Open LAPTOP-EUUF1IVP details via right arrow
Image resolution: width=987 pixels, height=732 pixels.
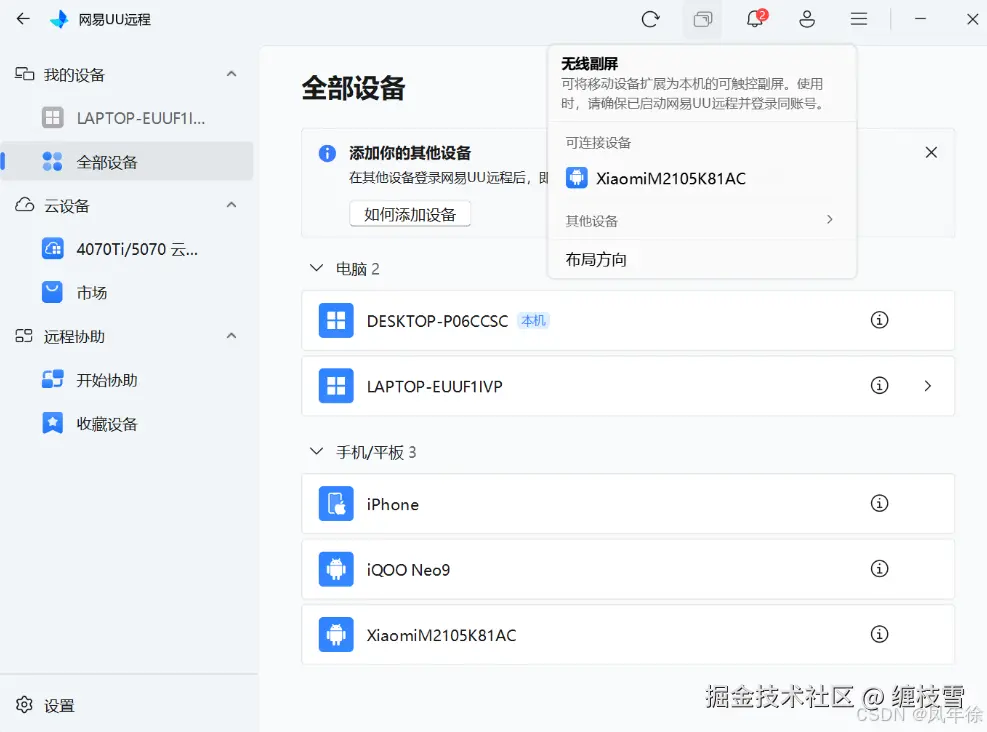pos(927,386)
